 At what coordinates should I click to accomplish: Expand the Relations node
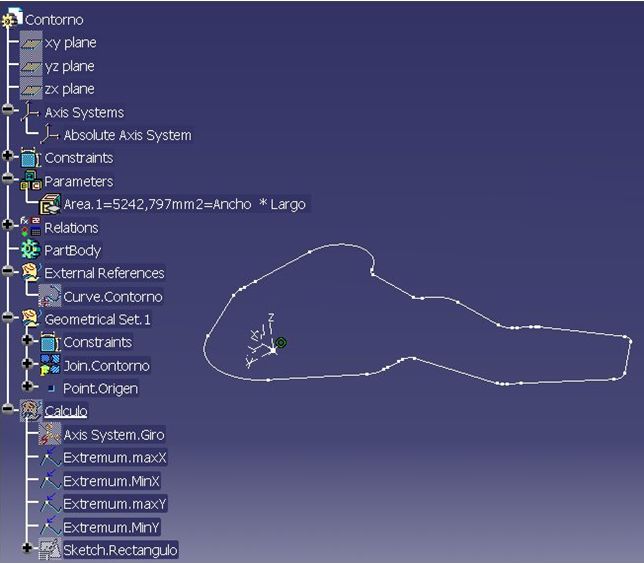pyautogui.click(x=7, y=224)
